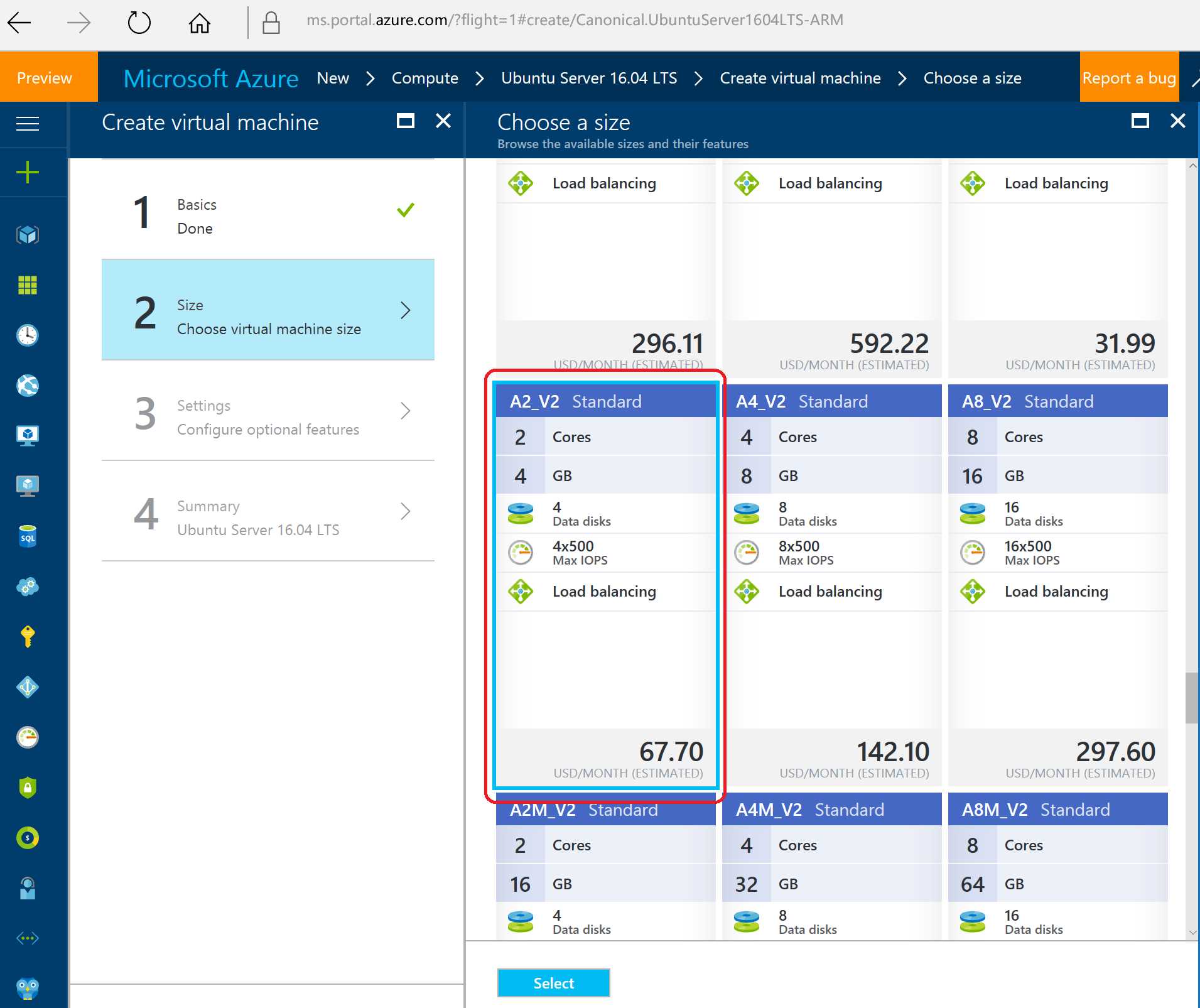Click the blue Select button
This screenshot has height=1008, width=1200.
pos(553,983)
